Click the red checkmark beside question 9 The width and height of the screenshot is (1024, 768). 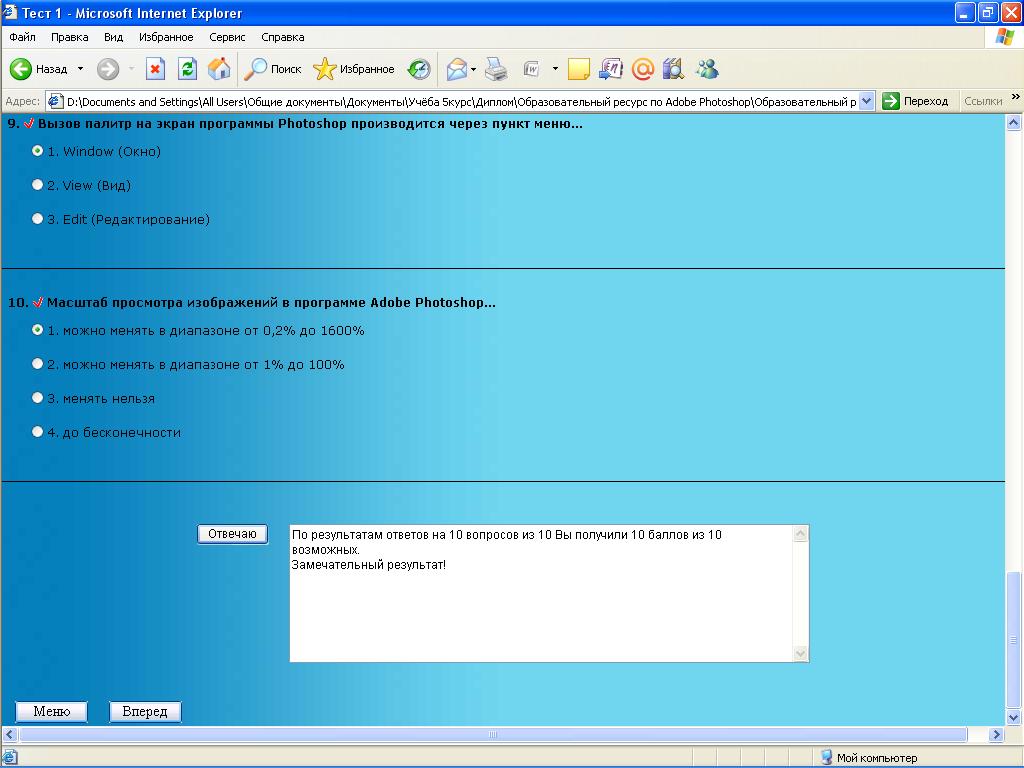point(29,123)
